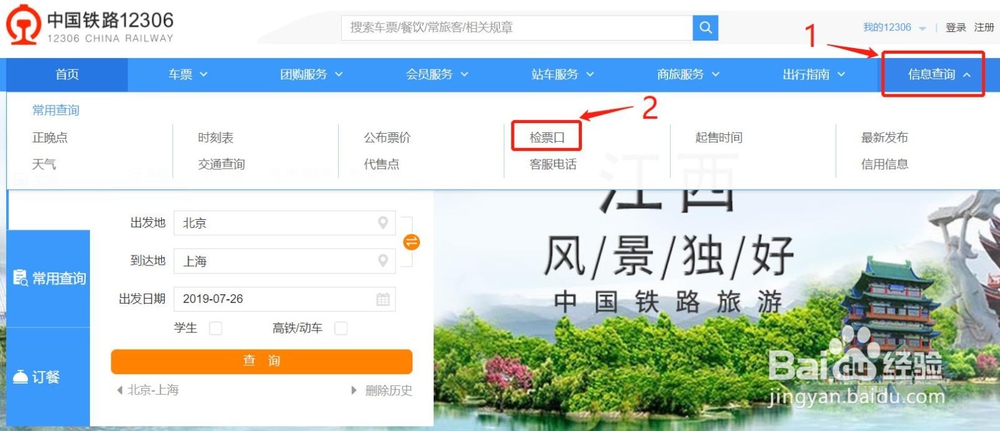Click the 出发日期 field showing 2019-07-26
The image size is (1000, 431).
click(284, 299)
